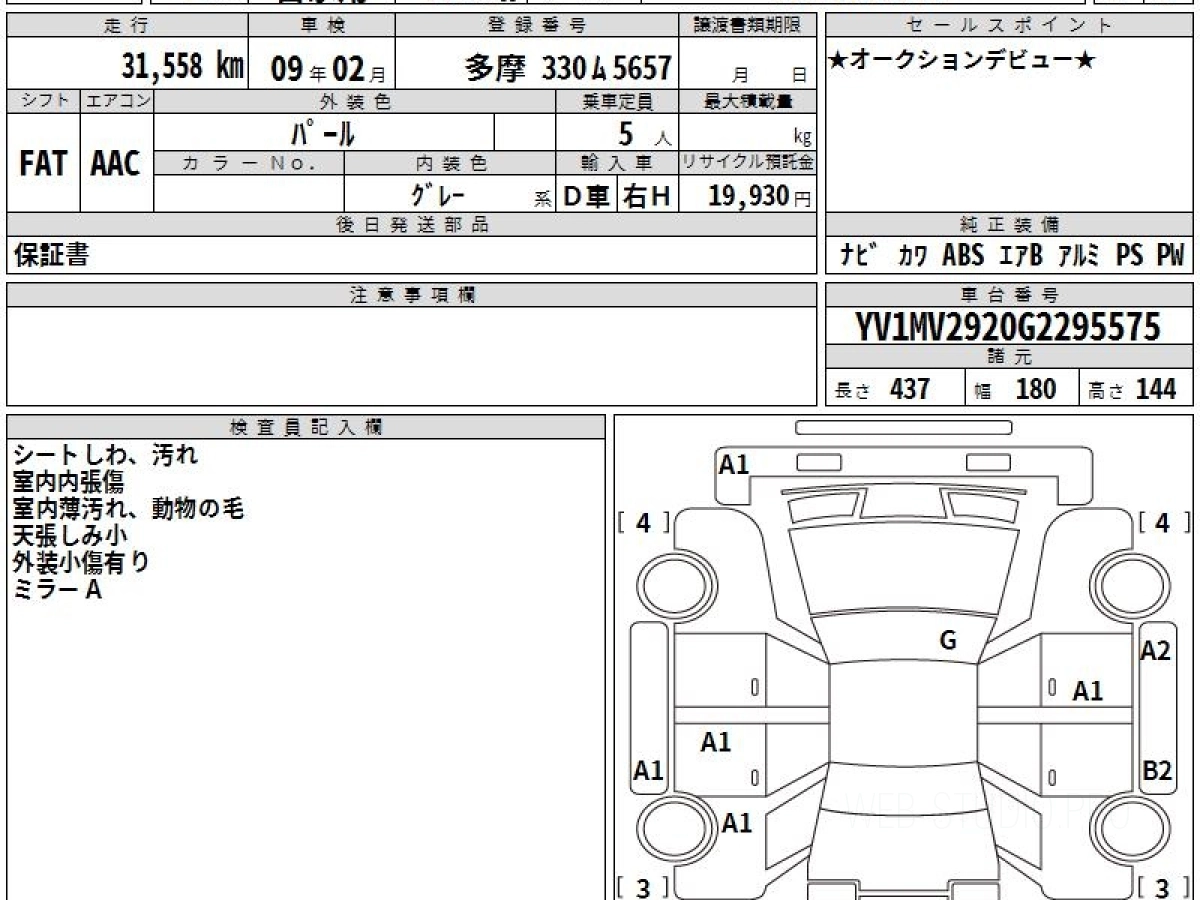Click the 保証書 later-shipped parts entry
This screenshot has width=1200, height=900.
coord(51,255)
